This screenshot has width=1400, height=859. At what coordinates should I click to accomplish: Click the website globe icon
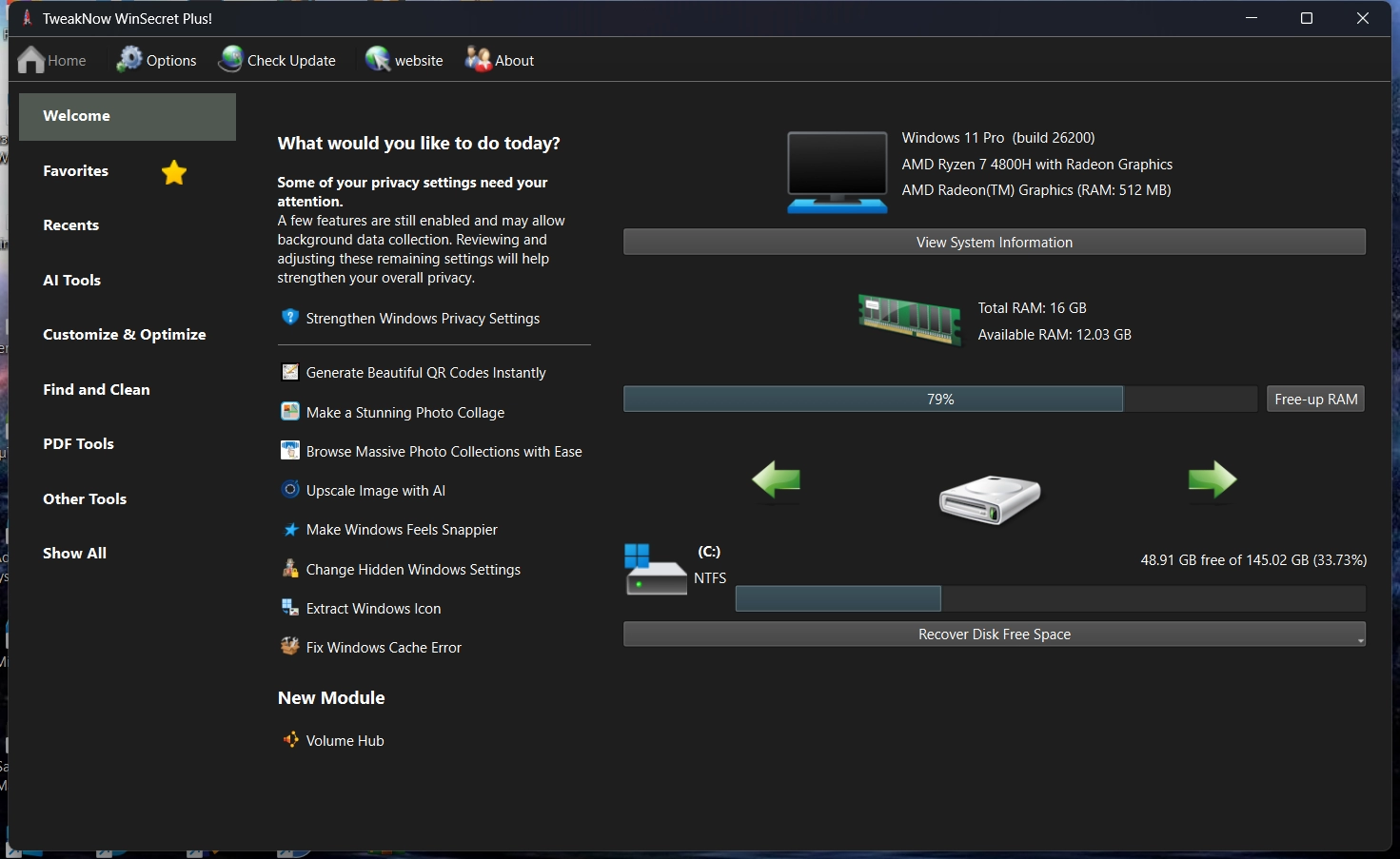point(378,59)
